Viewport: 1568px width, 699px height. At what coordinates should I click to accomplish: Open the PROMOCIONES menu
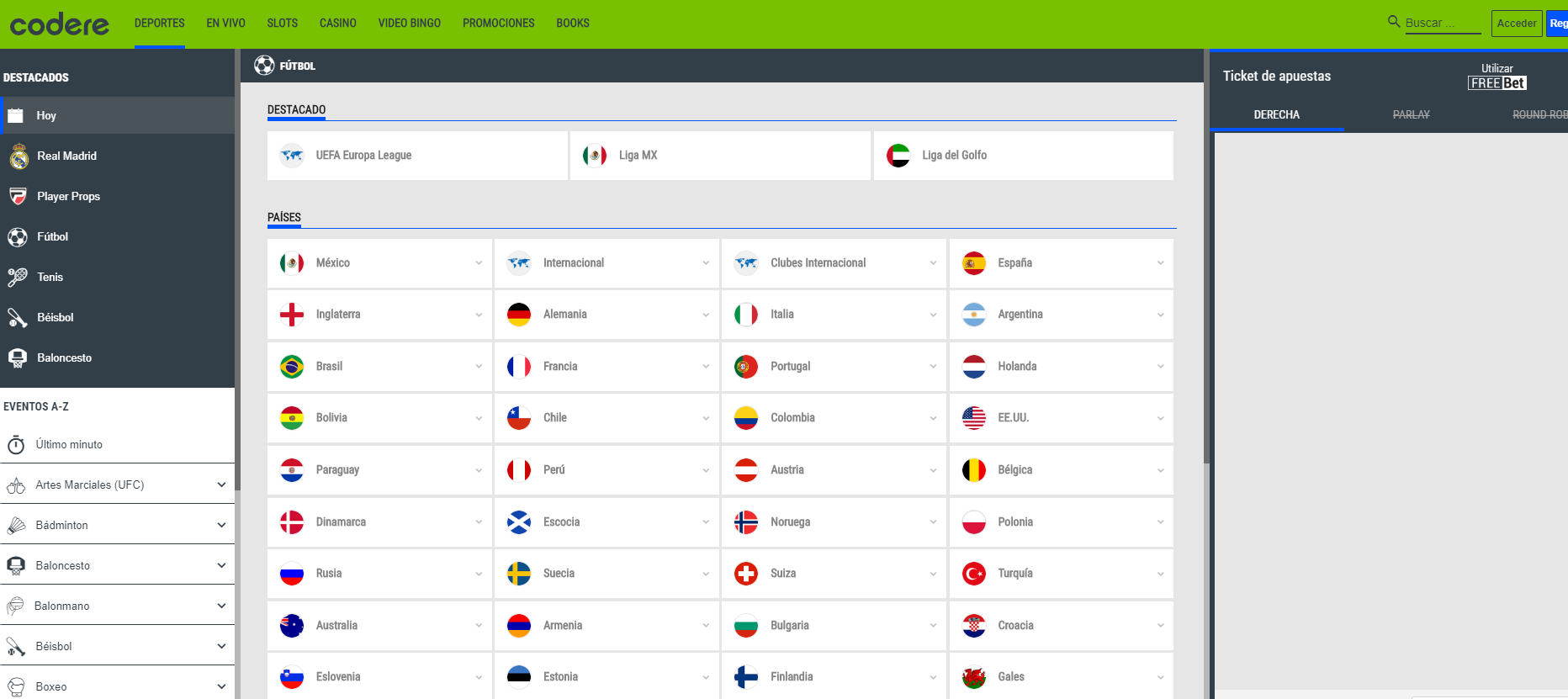499,24
